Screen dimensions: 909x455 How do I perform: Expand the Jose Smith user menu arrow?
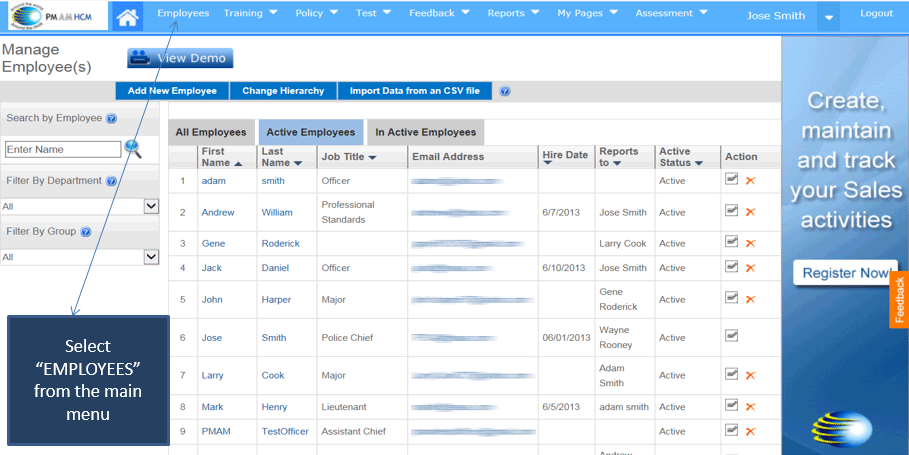828,17
